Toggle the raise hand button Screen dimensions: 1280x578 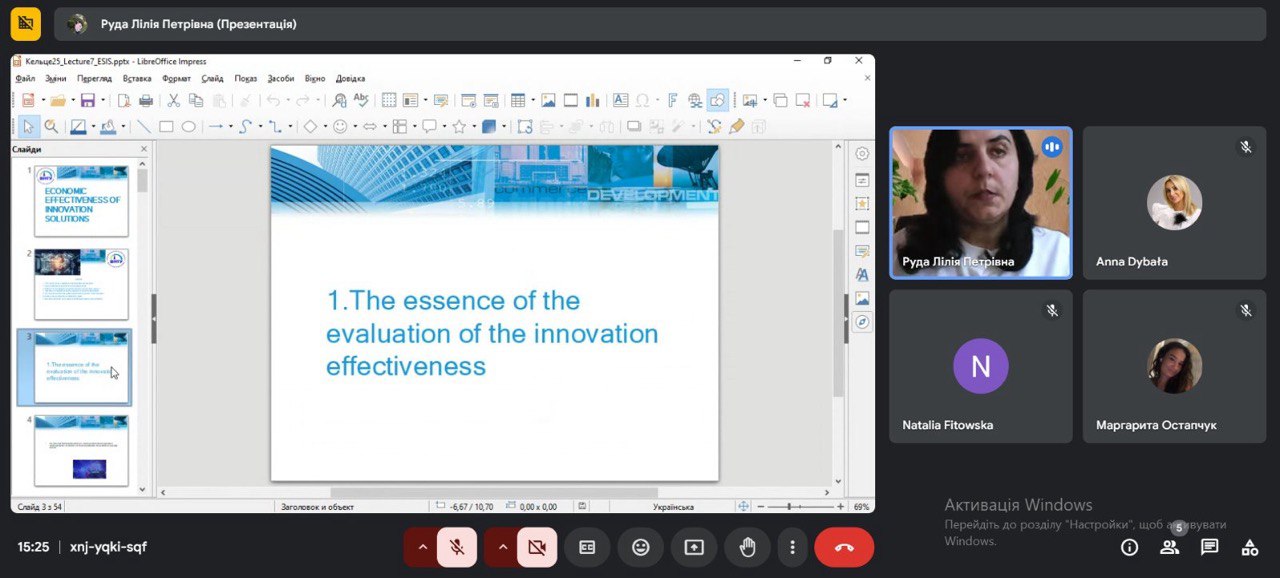[x=747, y=547]
